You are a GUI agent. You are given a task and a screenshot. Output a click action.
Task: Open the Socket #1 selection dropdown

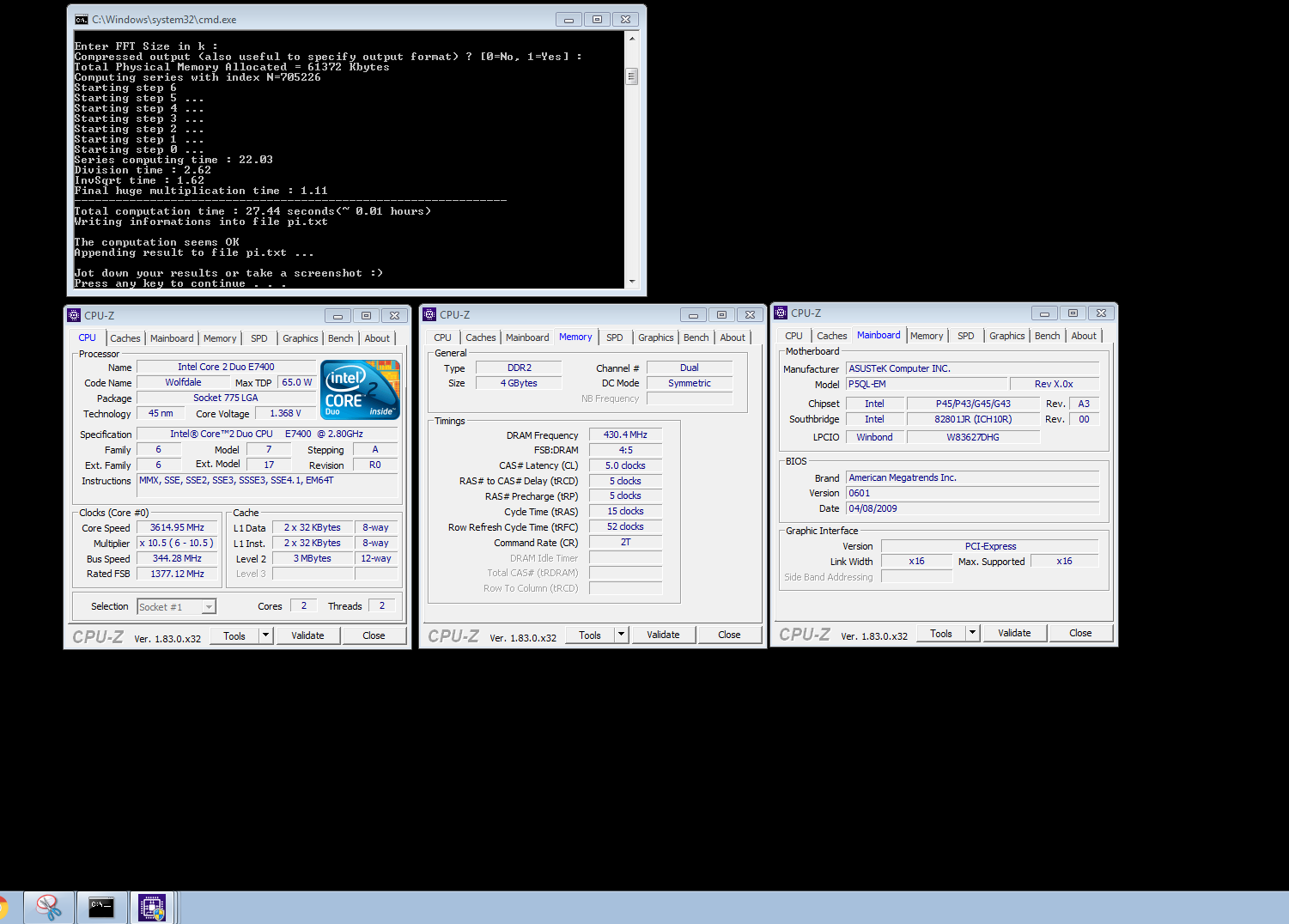pos(209,607)
